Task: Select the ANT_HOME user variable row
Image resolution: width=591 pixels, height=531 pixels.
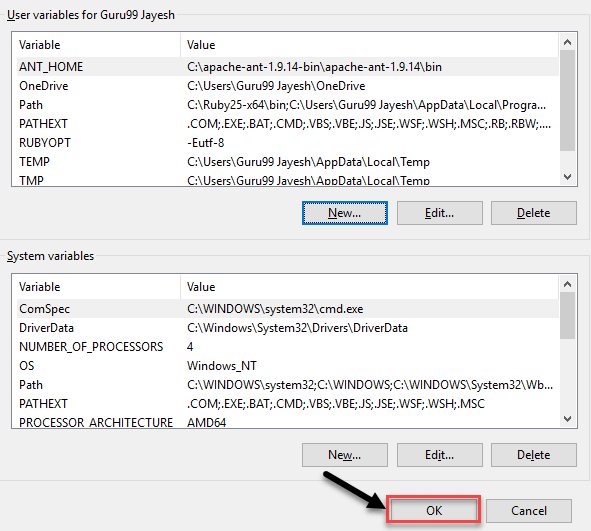Action: pos(288,67)
